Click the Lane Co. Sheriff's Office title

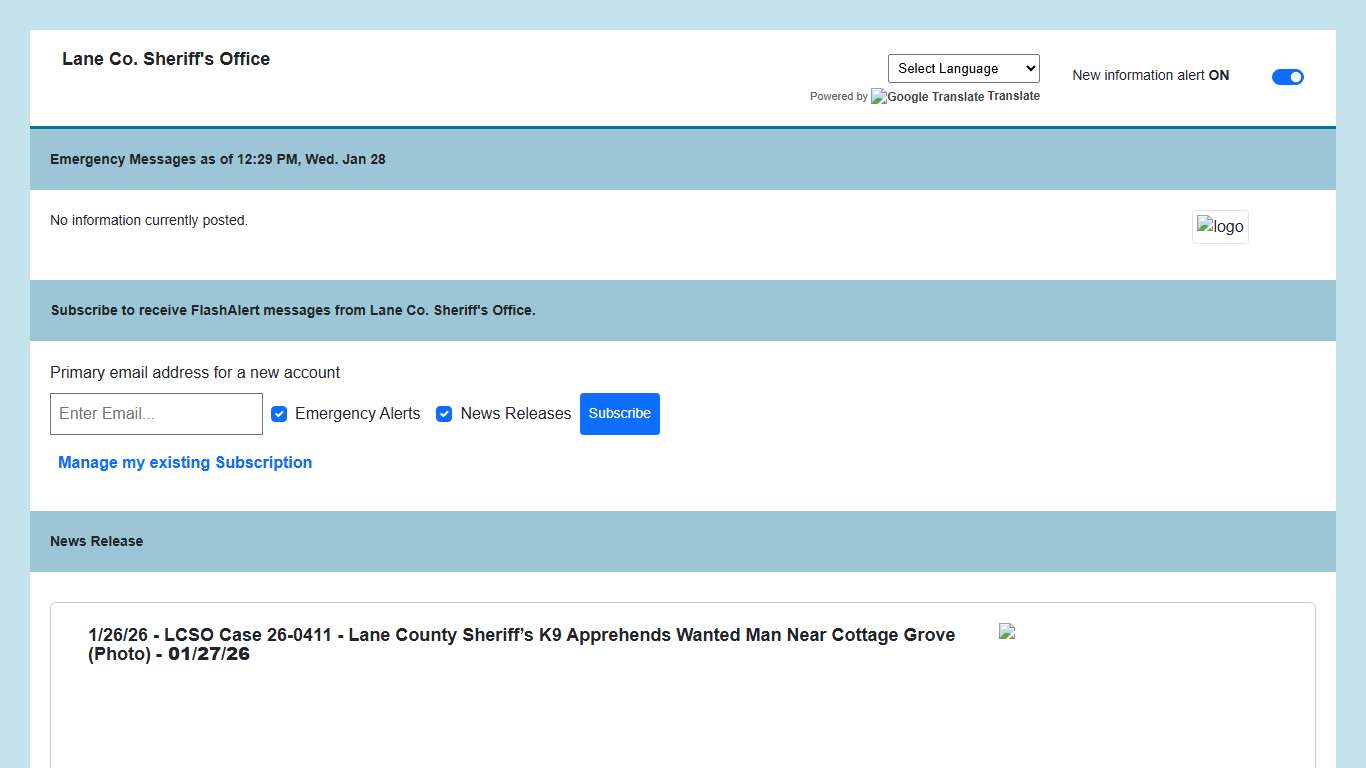[x=166, y=59]
